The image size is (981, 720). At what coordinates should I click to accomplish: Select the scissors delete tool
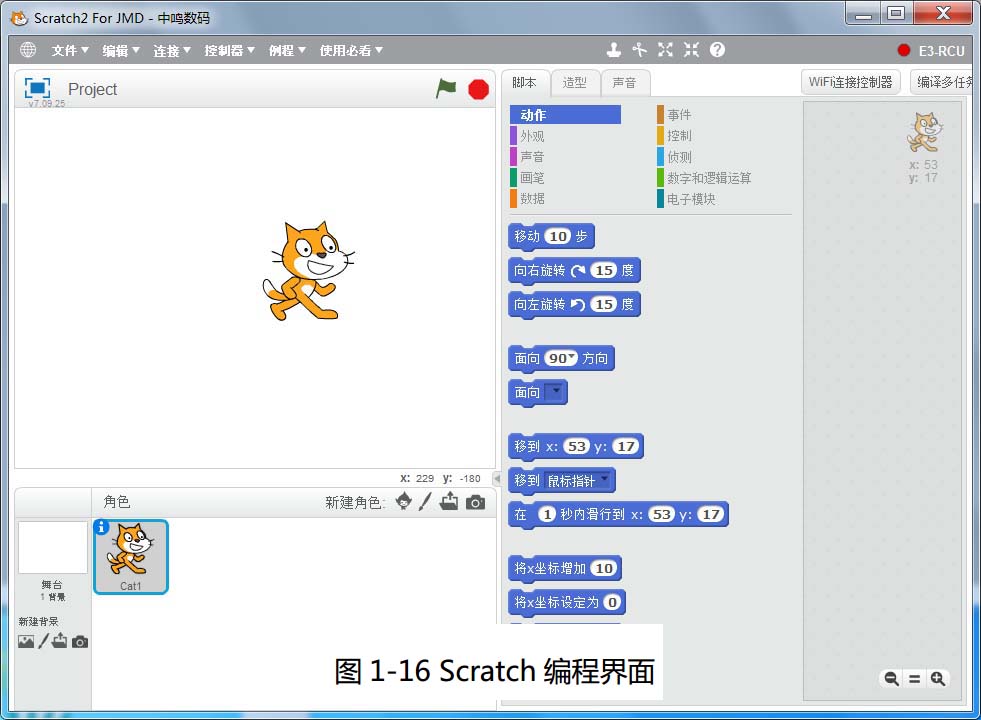tap(640, 50)
